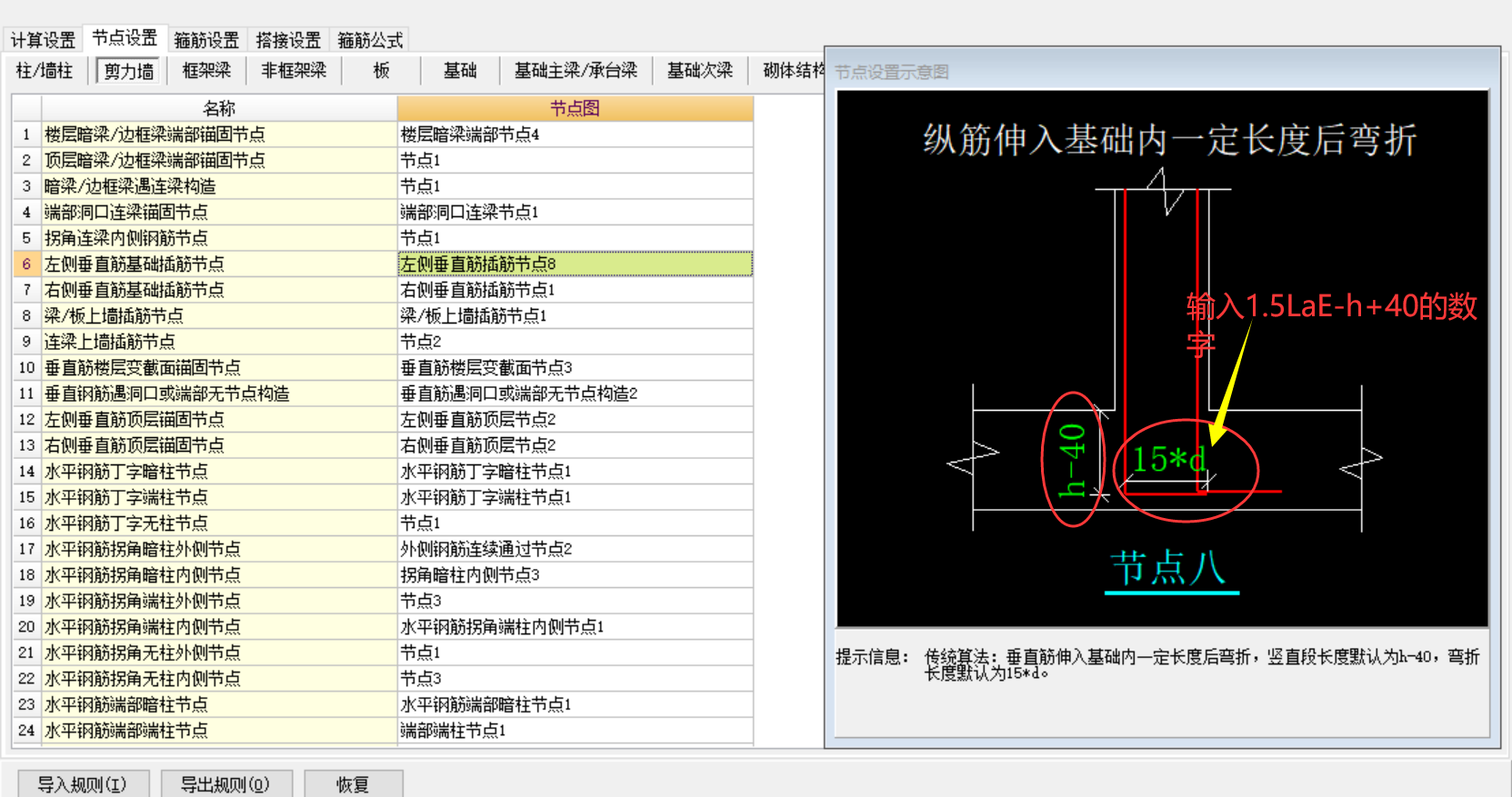Click the 导出规则(O) button
1512x797 pixels.
pyautogui.click(x=225, y=783)
